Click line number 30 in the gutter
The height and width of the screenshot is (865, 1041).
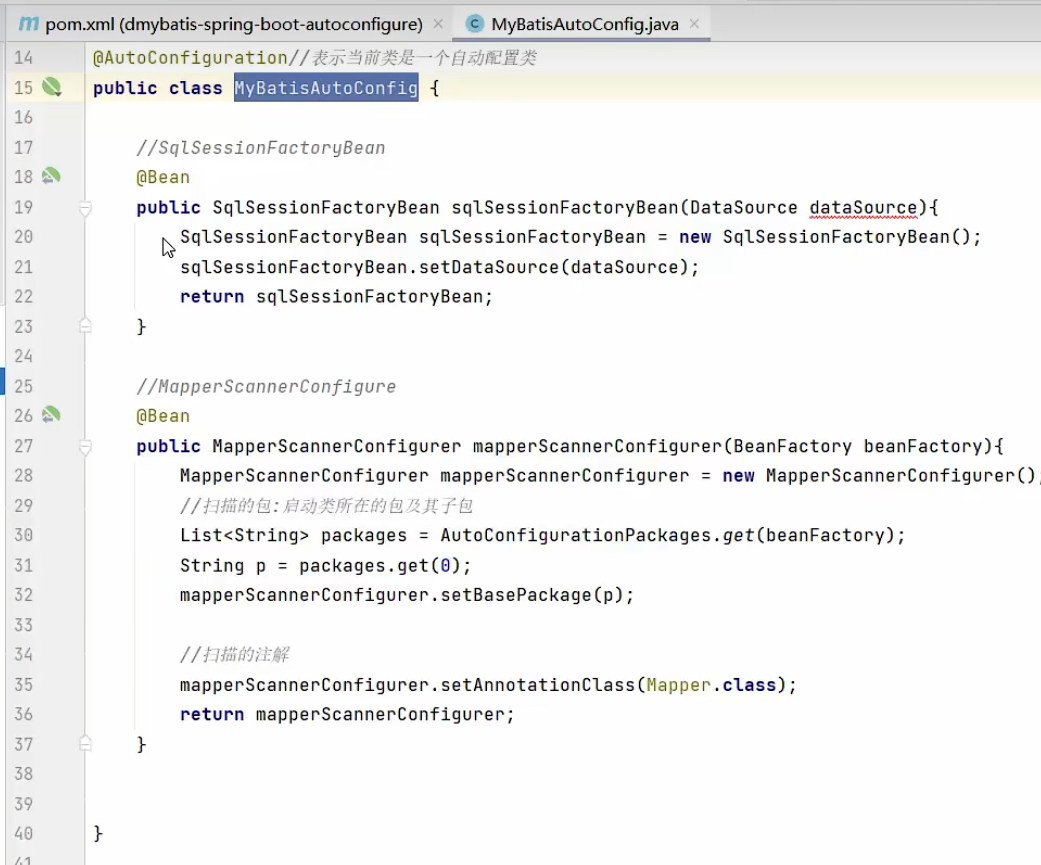23,535
